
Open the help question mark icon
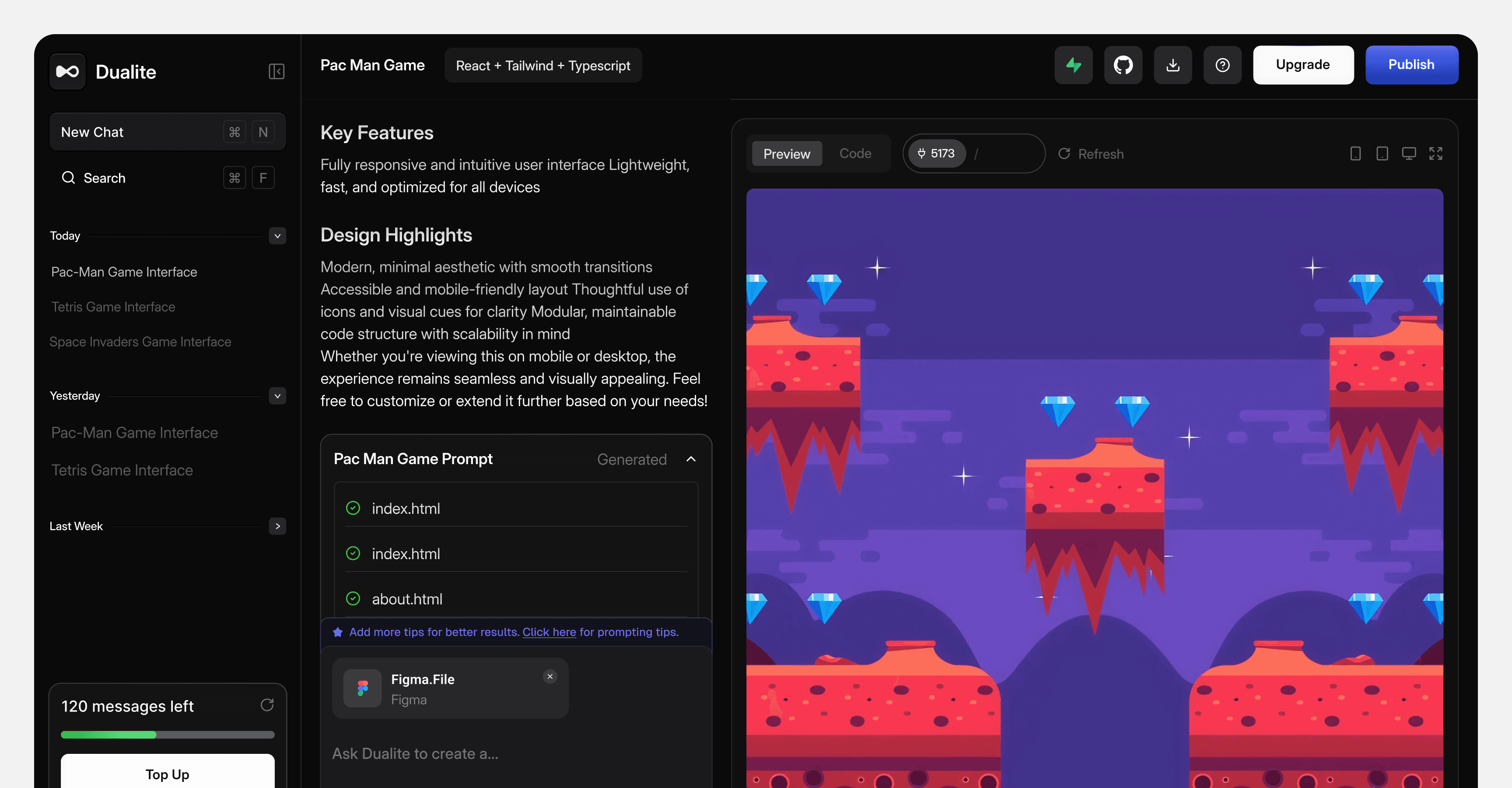click(x=1222, y=65)
